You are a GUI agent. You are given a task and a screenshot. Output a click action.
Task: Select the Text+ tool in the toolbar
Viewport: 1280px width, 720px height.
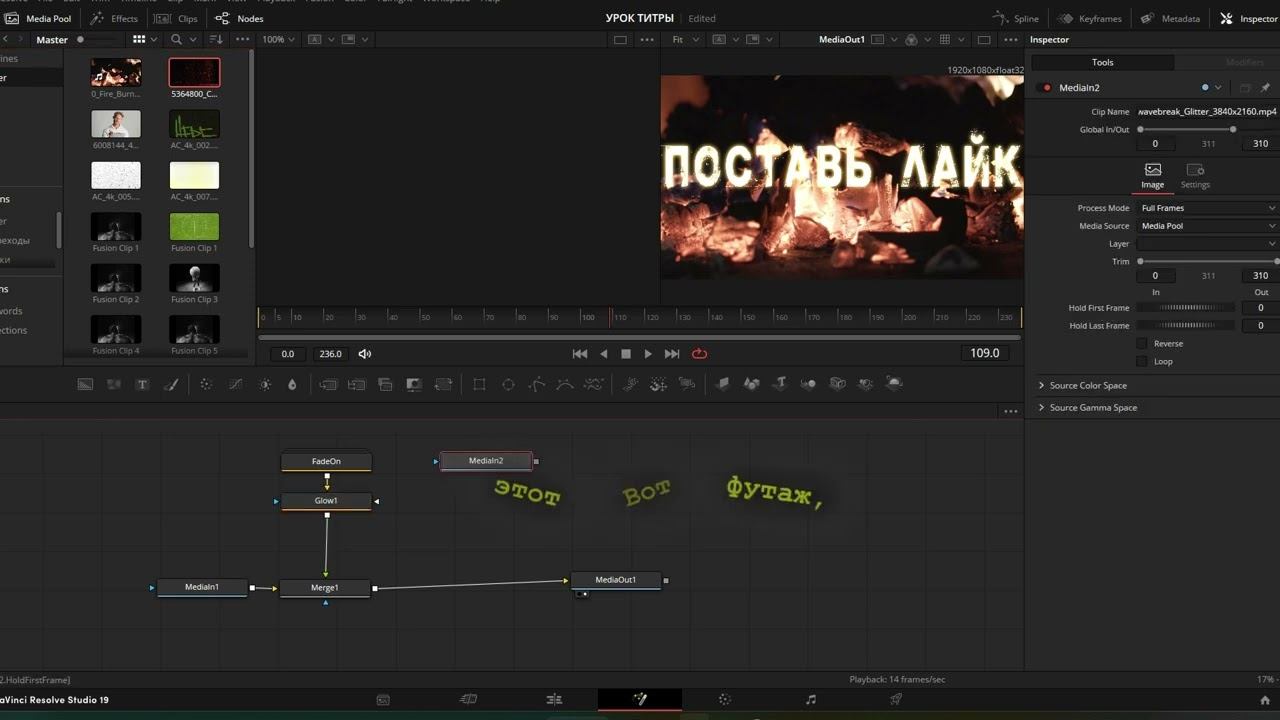(x=142, y=384)
